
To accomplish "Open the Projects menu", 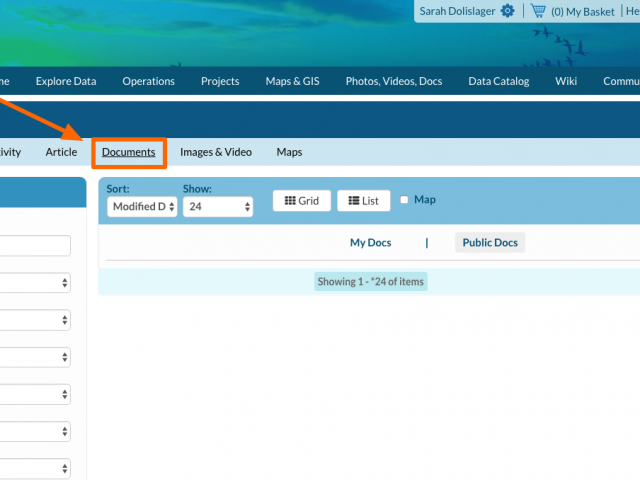I will tap(220, 81).
